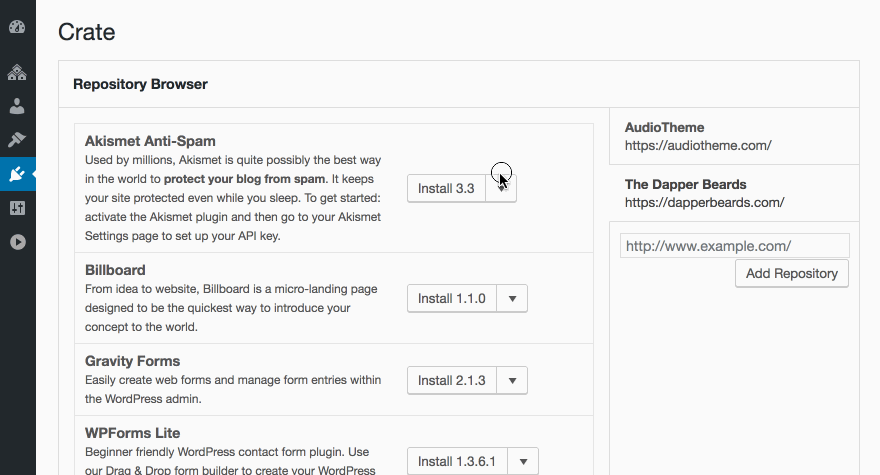Click the https://audiotheme.com/ URL text

(698, 145)
